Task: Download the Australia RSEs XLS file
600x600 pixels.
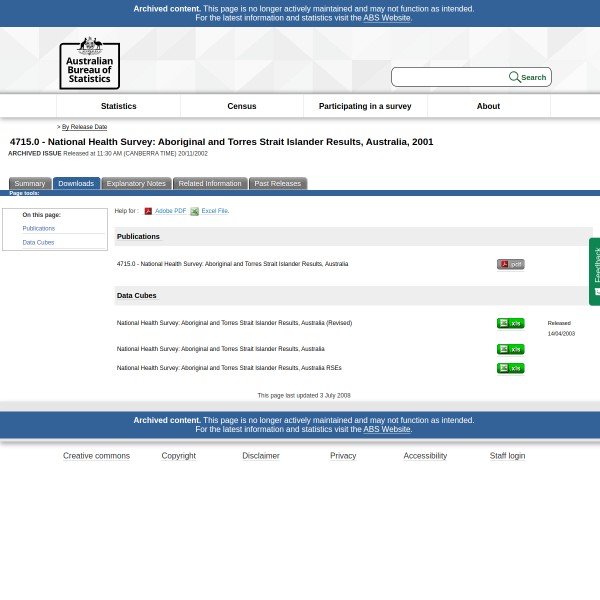Action: [510, 368]
